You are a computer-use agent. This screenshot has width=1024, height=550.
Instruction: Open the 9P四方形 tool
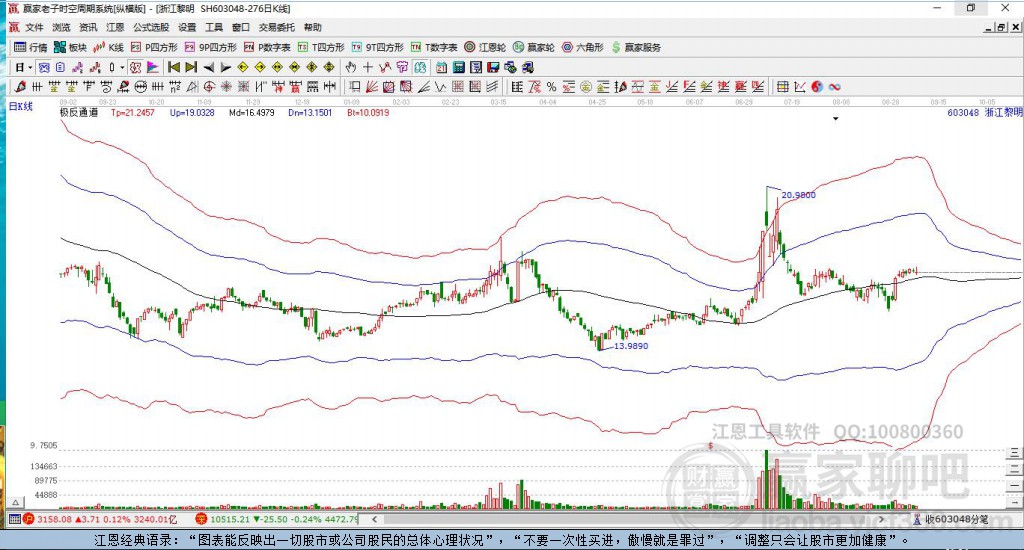coord(210,47)
